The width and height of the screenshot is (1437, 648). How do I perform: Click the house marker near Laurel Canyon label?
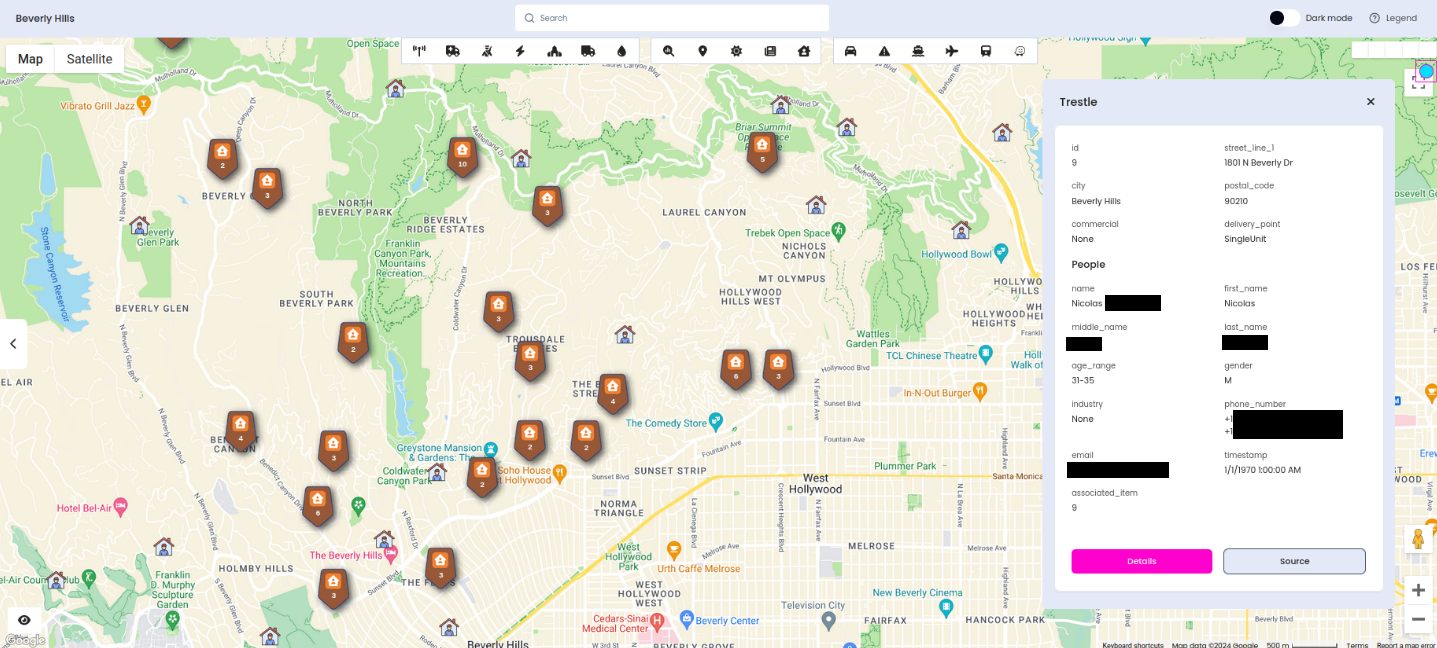tap(816, 204)
